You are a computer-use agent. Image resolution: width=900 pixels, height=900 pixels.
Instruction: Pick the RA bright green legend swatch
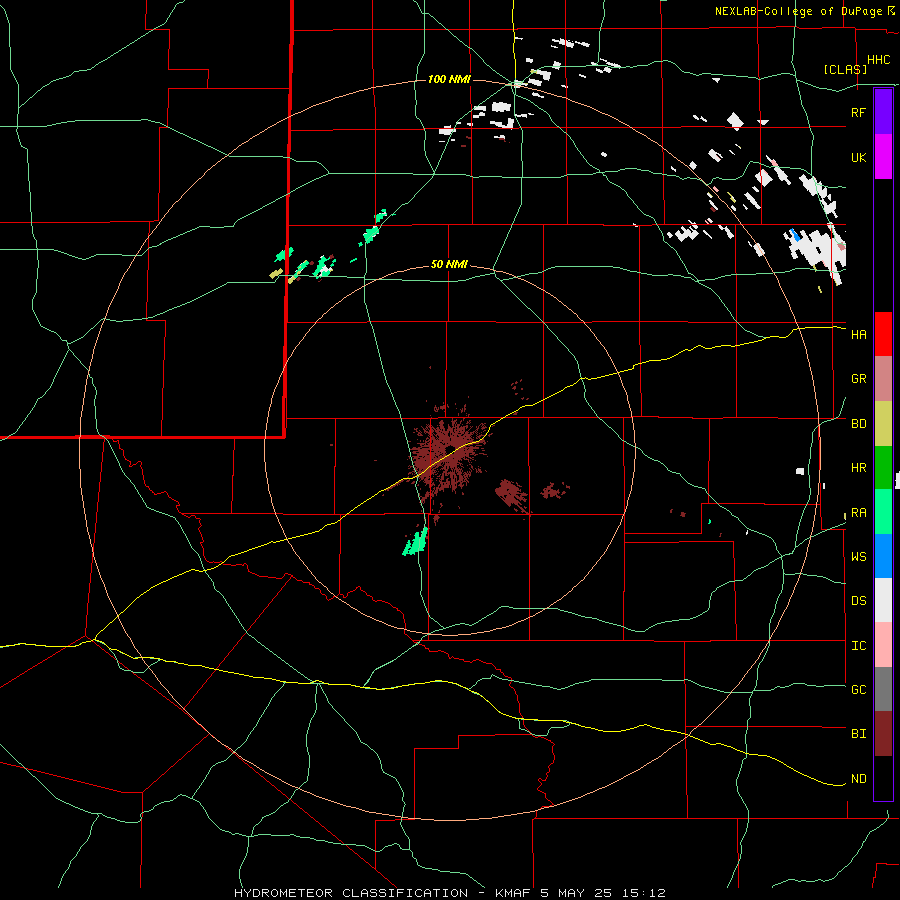[883, 512]
